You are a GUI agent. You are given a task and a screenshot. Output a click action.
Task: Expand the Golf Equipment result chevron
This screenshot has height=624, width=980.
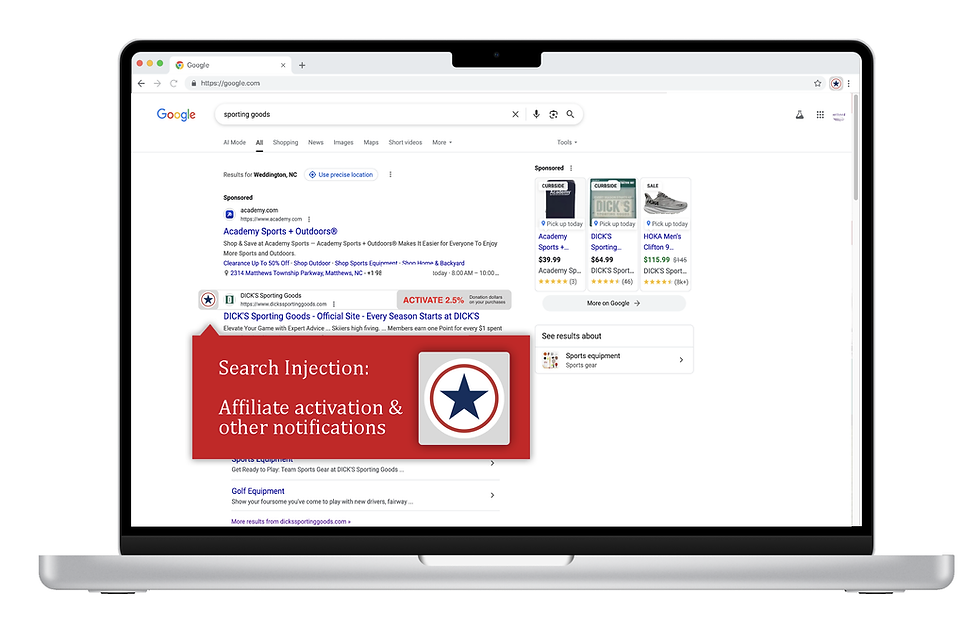tap(492, 495)
